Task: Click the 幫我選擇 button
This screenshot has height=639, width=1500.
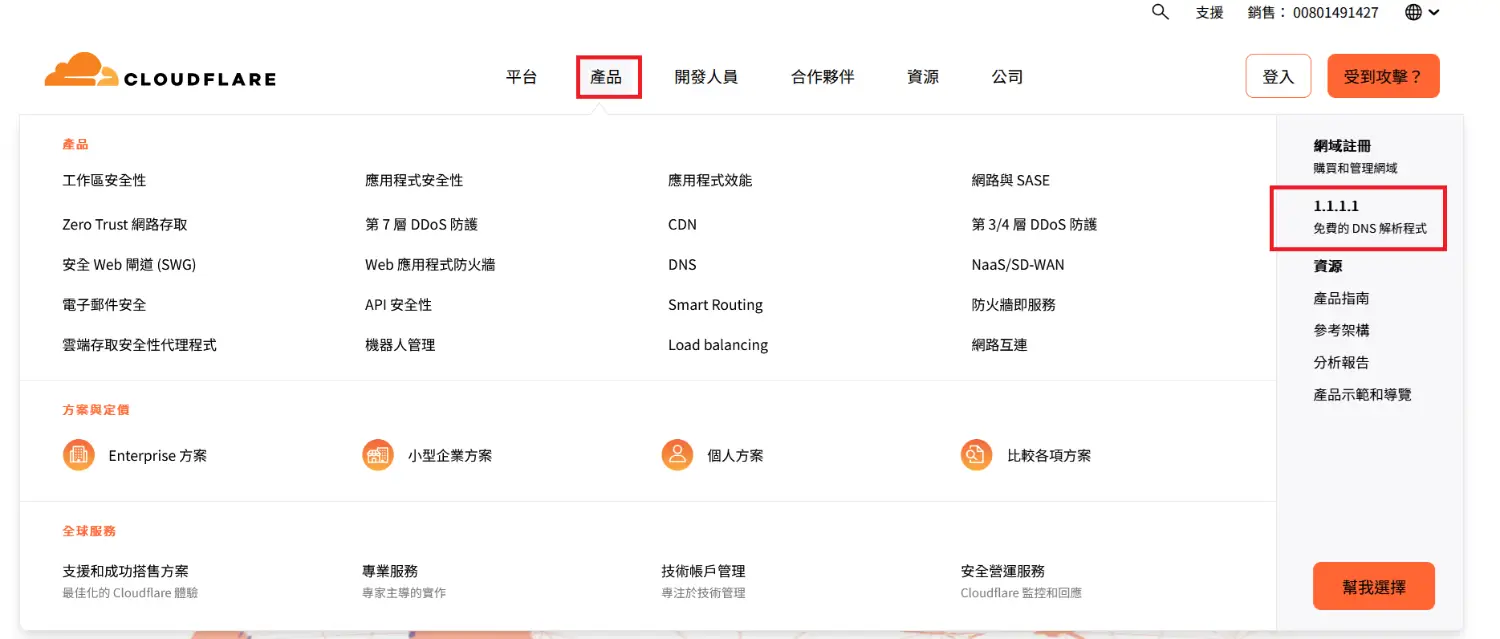Action: tap(1373, 587)
